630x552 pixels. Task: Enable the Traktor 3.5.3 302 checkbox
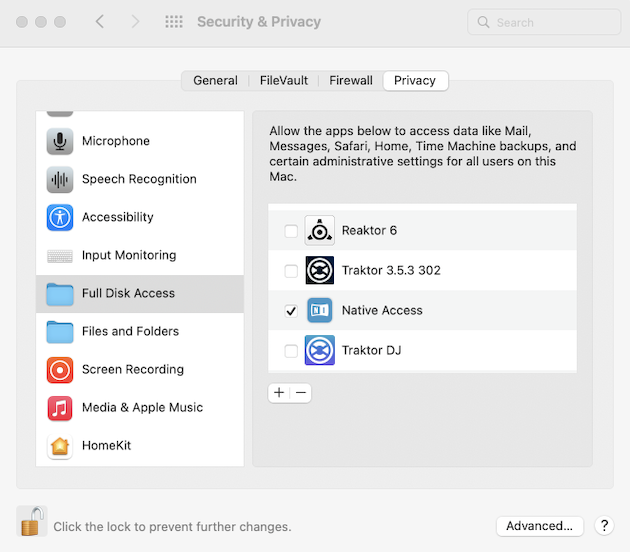pos(291,271)
